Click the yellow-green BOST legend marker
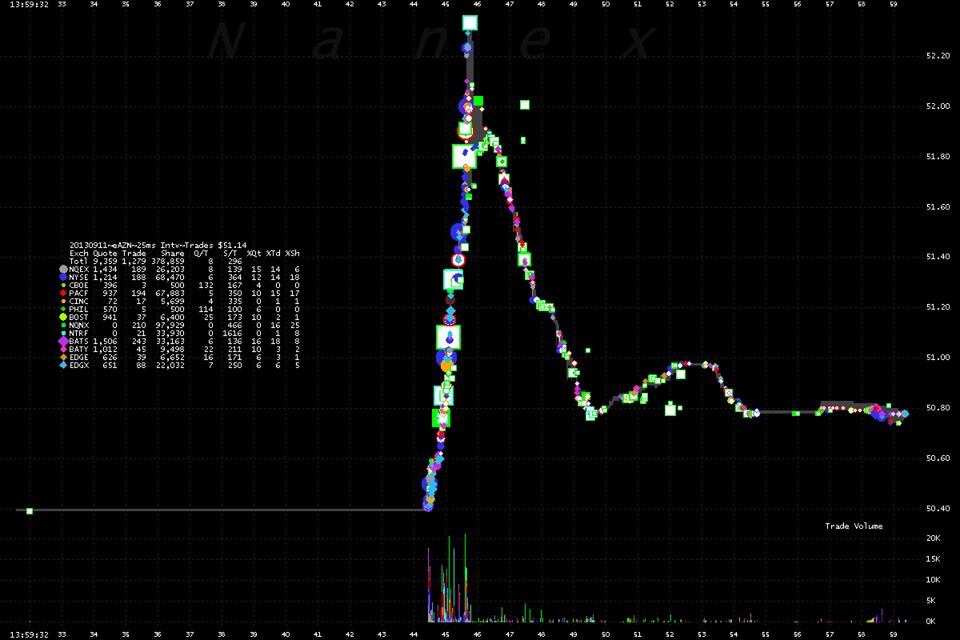Screen dimensions: 960x640 [x=64, y=318]
